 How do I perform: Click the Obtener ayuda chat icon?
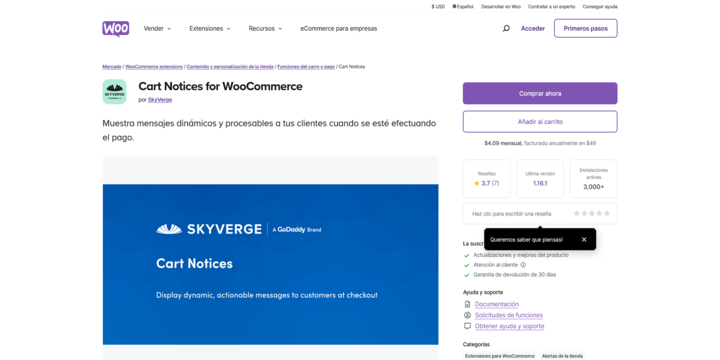click(467, 326)
